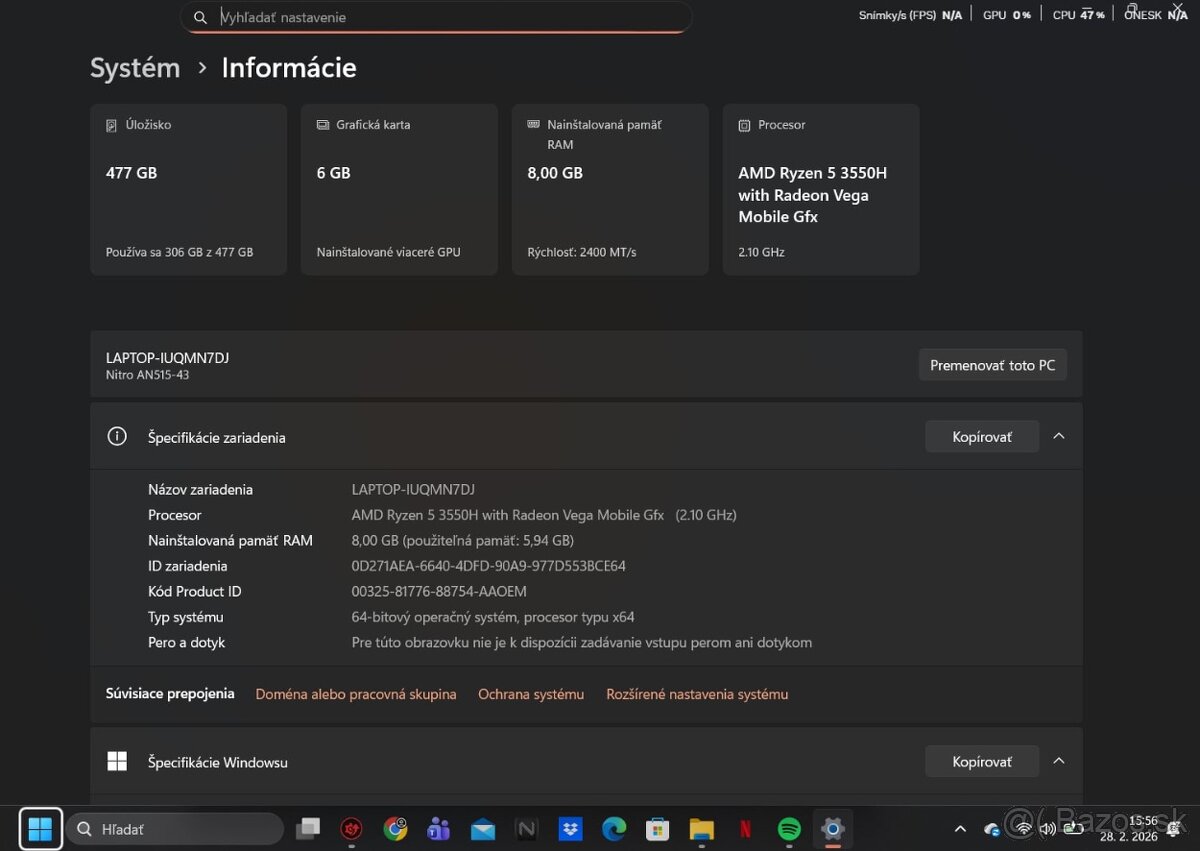Copy device specs with the Kopírovať button

[981, 436]
